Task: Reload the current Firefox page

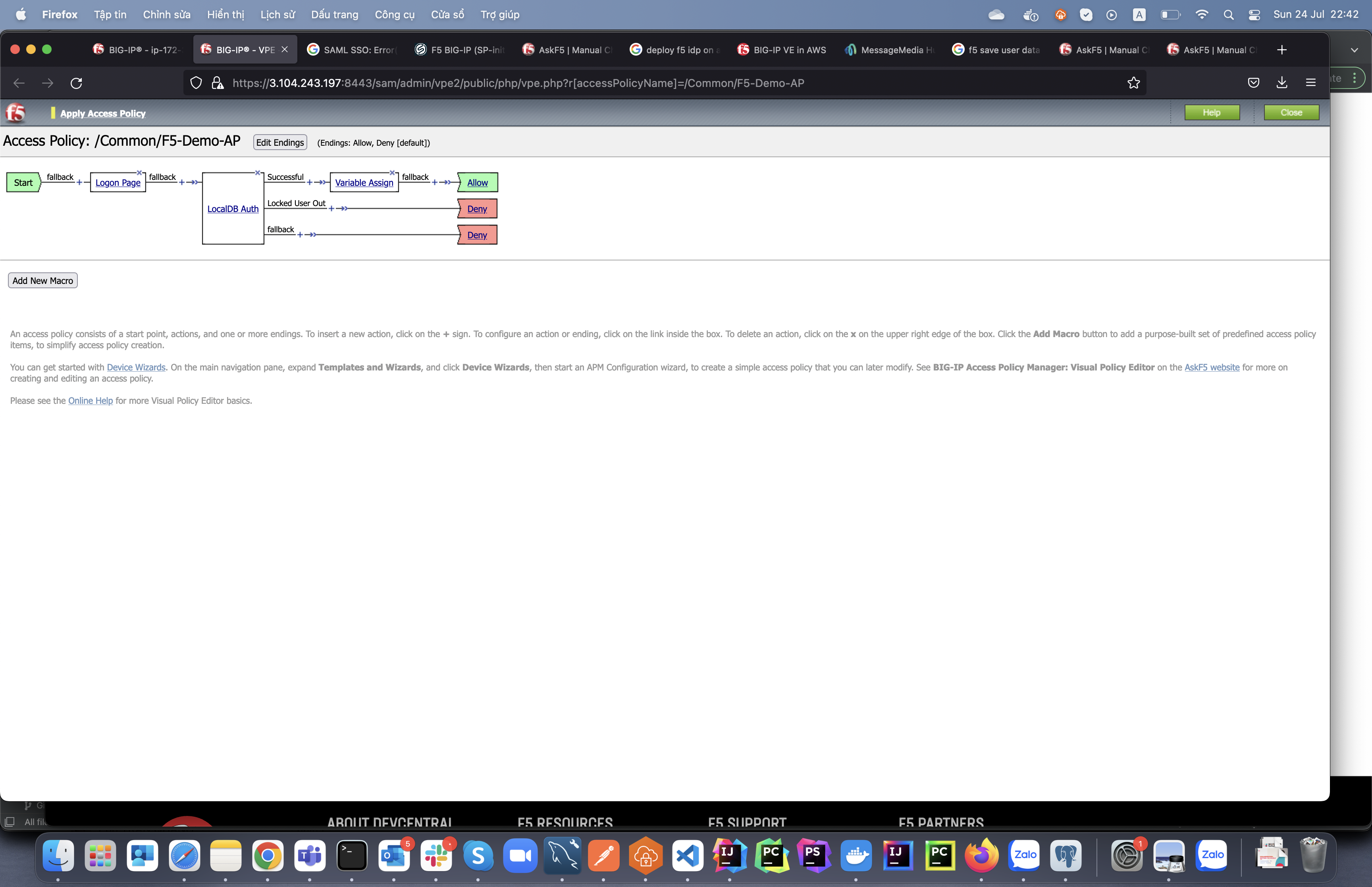Action: pos(77,83)
